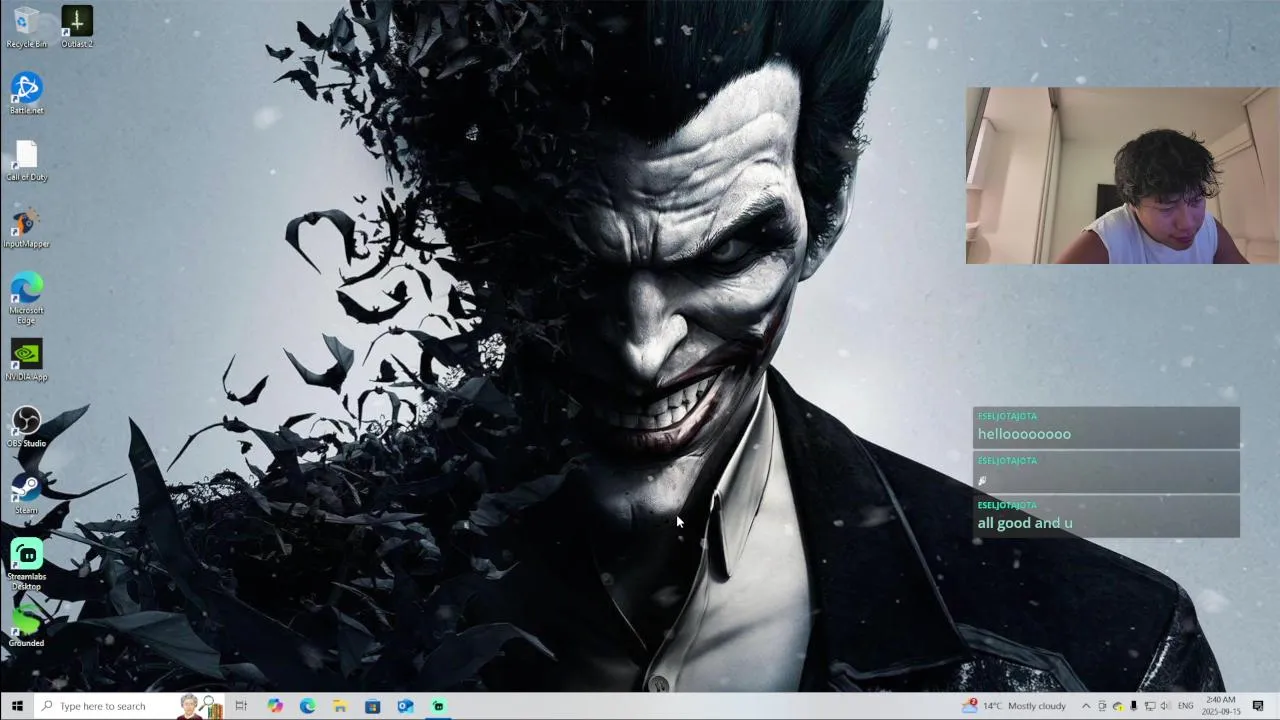Viewport: 1280px width, 720px height.
Task: Open the clock and calendar flyout
Action: 1221,706
